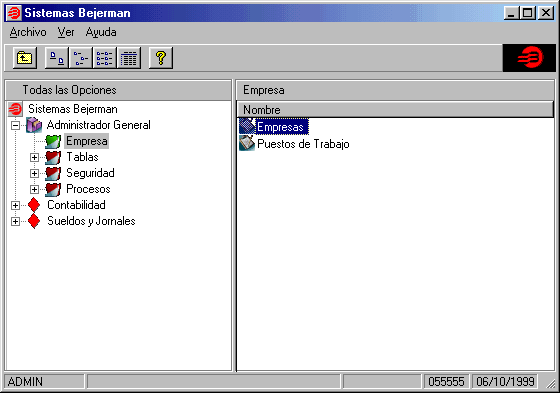
Task: Open the Archivo menu
Action: [x=28, y=32]
